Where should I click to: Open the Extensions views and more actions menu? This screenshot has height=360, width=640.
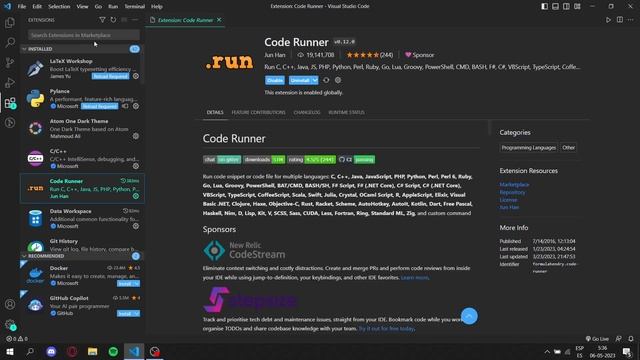click(135, 20)
